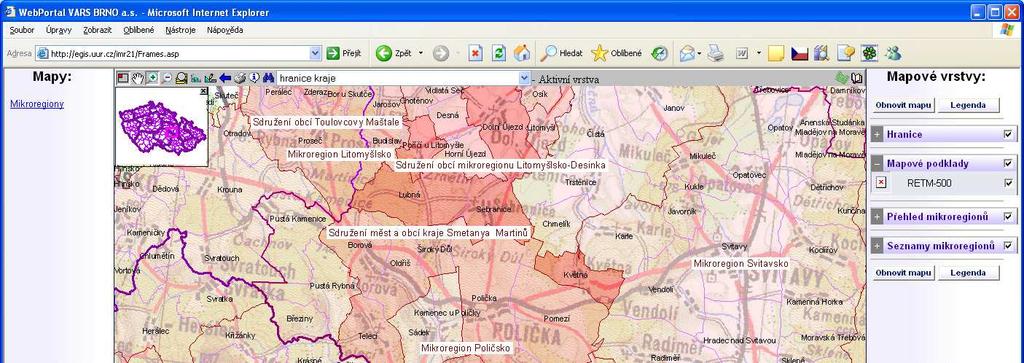Click the open book icon above the map
The height and width of the screenshot is (363, 1024).
856,78
